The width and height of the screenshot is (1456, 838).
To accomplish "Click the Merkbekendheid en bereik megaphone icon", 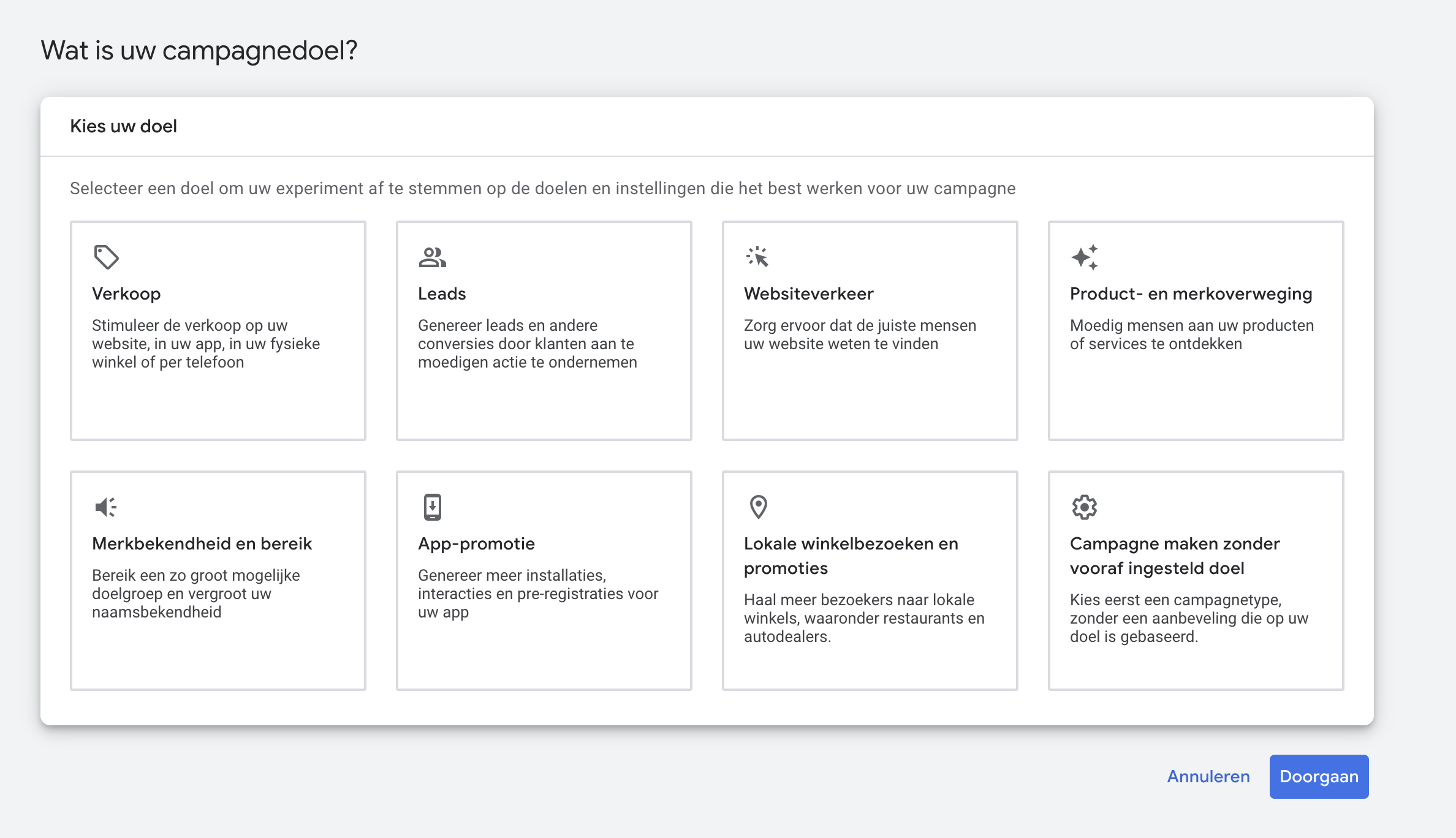I will tap(105, 507).
